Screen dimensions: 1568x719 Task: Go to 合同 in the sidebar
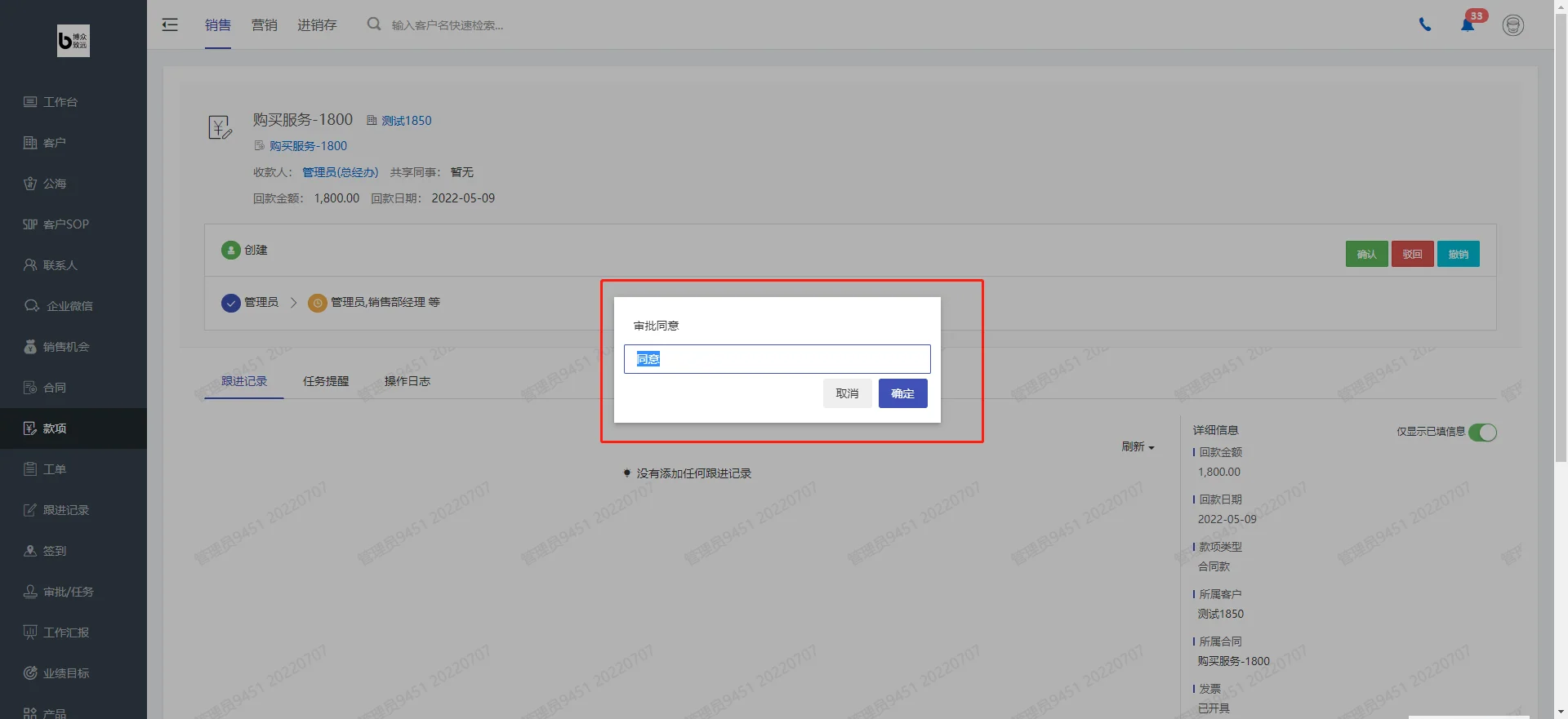point(73,388)
